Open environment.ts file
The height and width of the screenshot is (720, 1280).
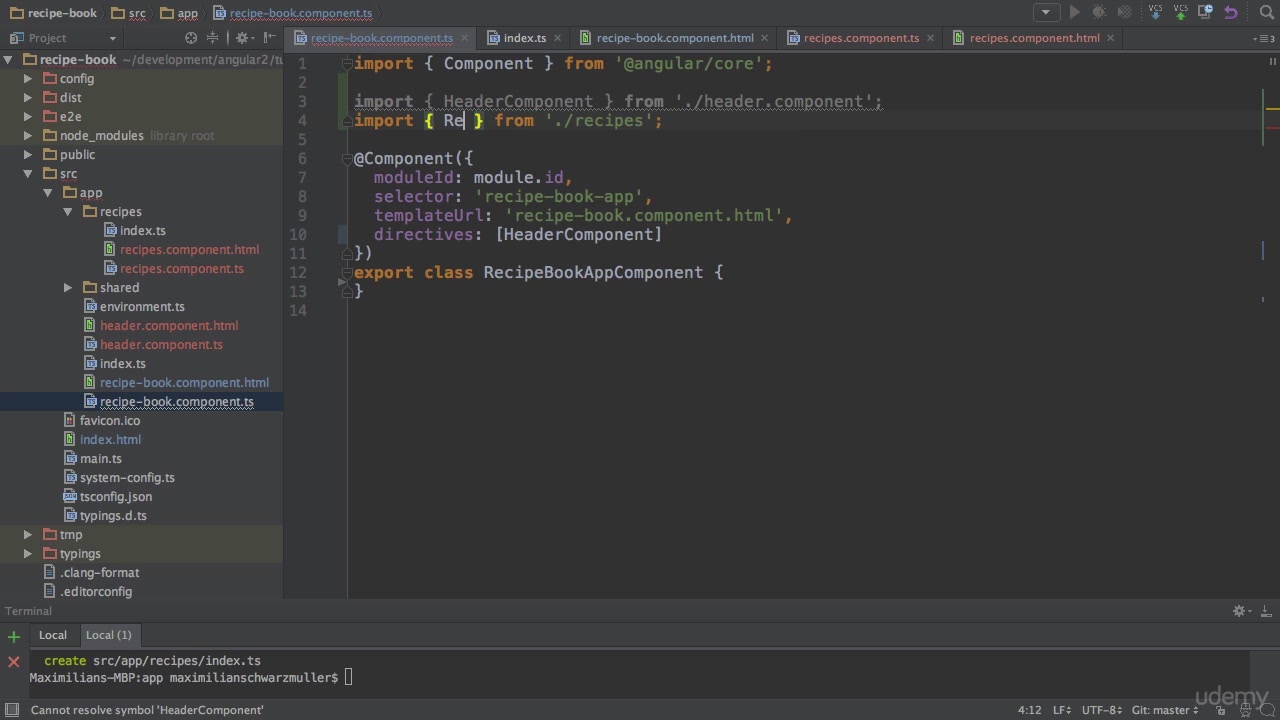pyautogui.click(x=142, y=307)
